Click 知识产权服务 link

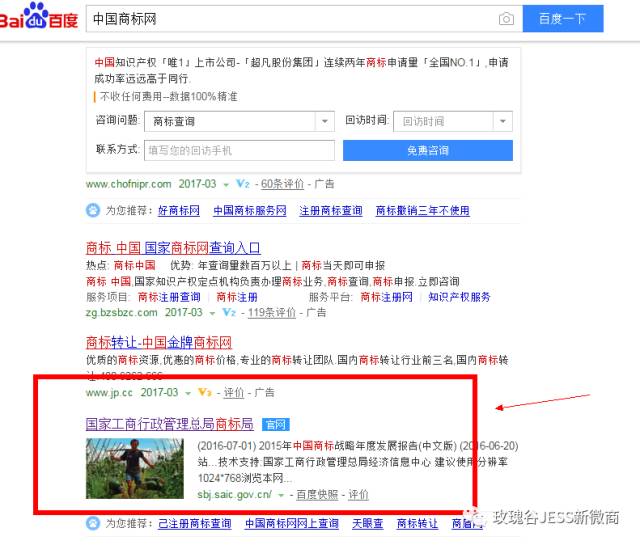(x=459, y=297)
